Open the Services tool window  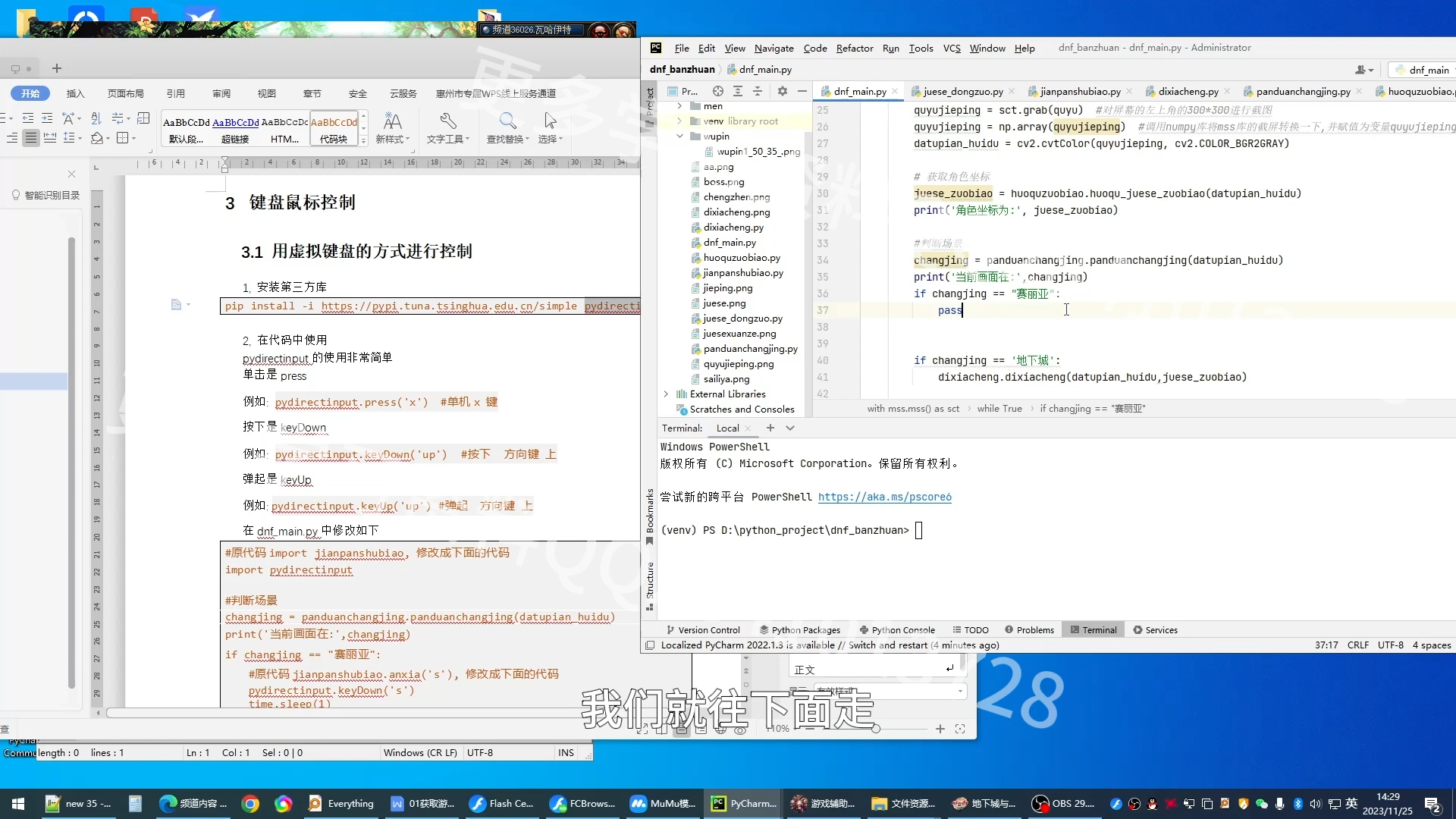pos(1155,630)
